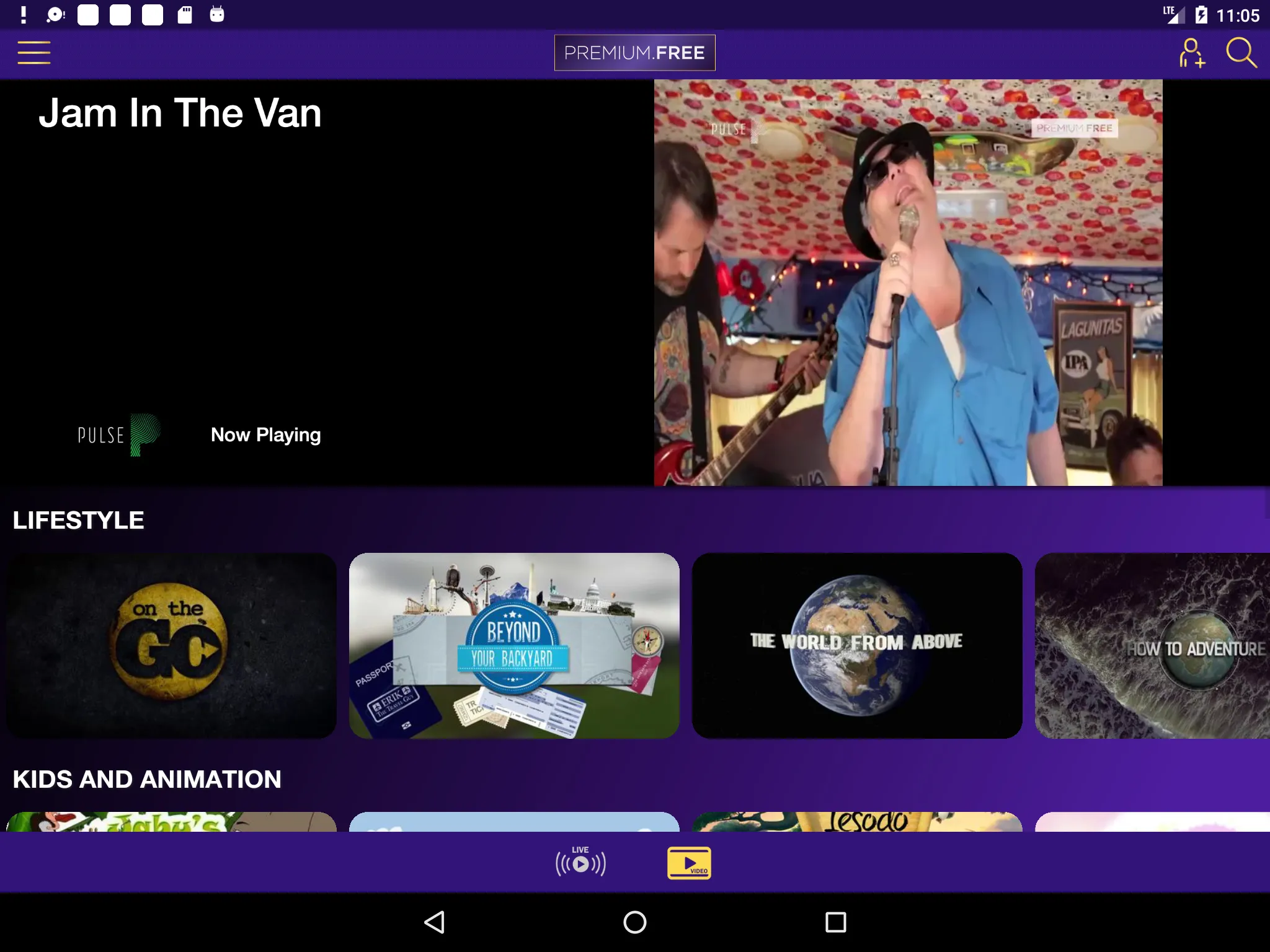Image resolution: width=1270 pixels, height=952 pixels.
Task: Expand the LIFESTYLE content section
Action: (x=79, y=519)
